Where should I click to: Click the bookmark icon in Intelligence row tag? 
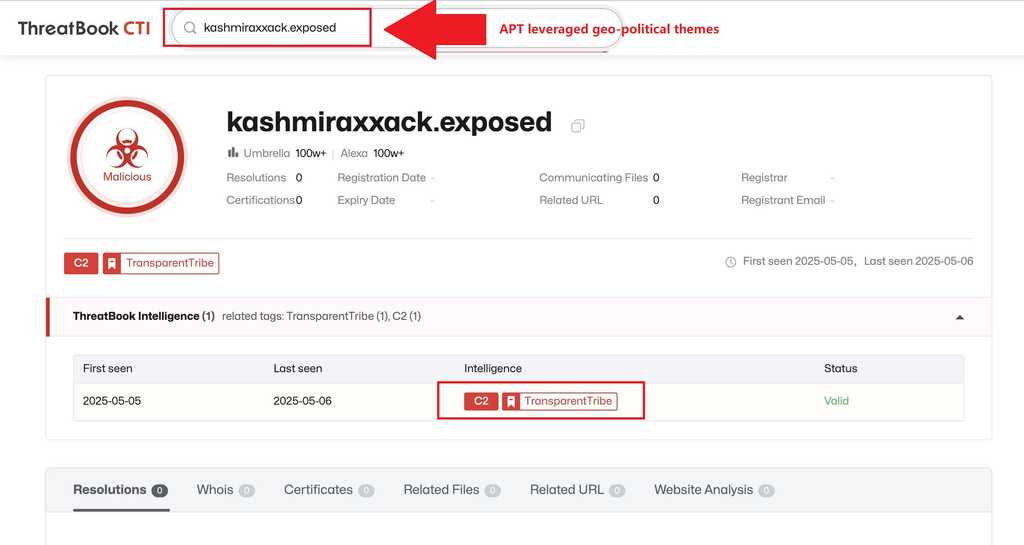pyautogui.click(x=511, y=401)
